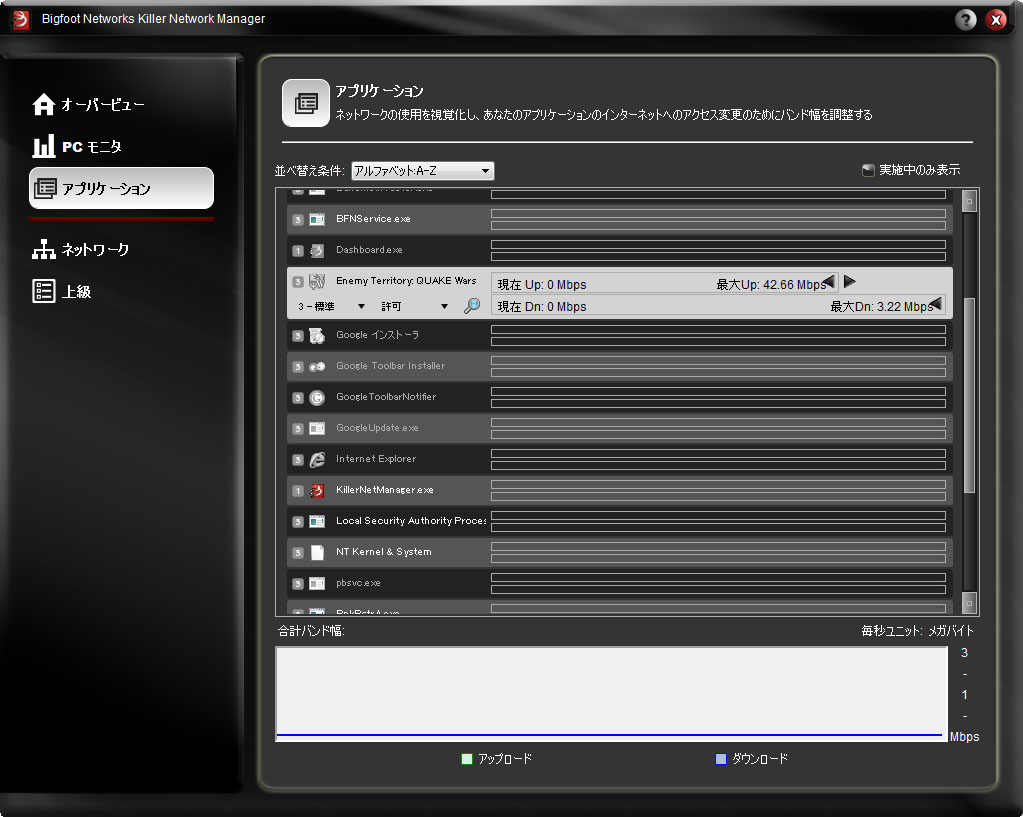The image size is (1023, 817).
Task: Click the right arrow beside 最大Up
Action: point(849,281)
